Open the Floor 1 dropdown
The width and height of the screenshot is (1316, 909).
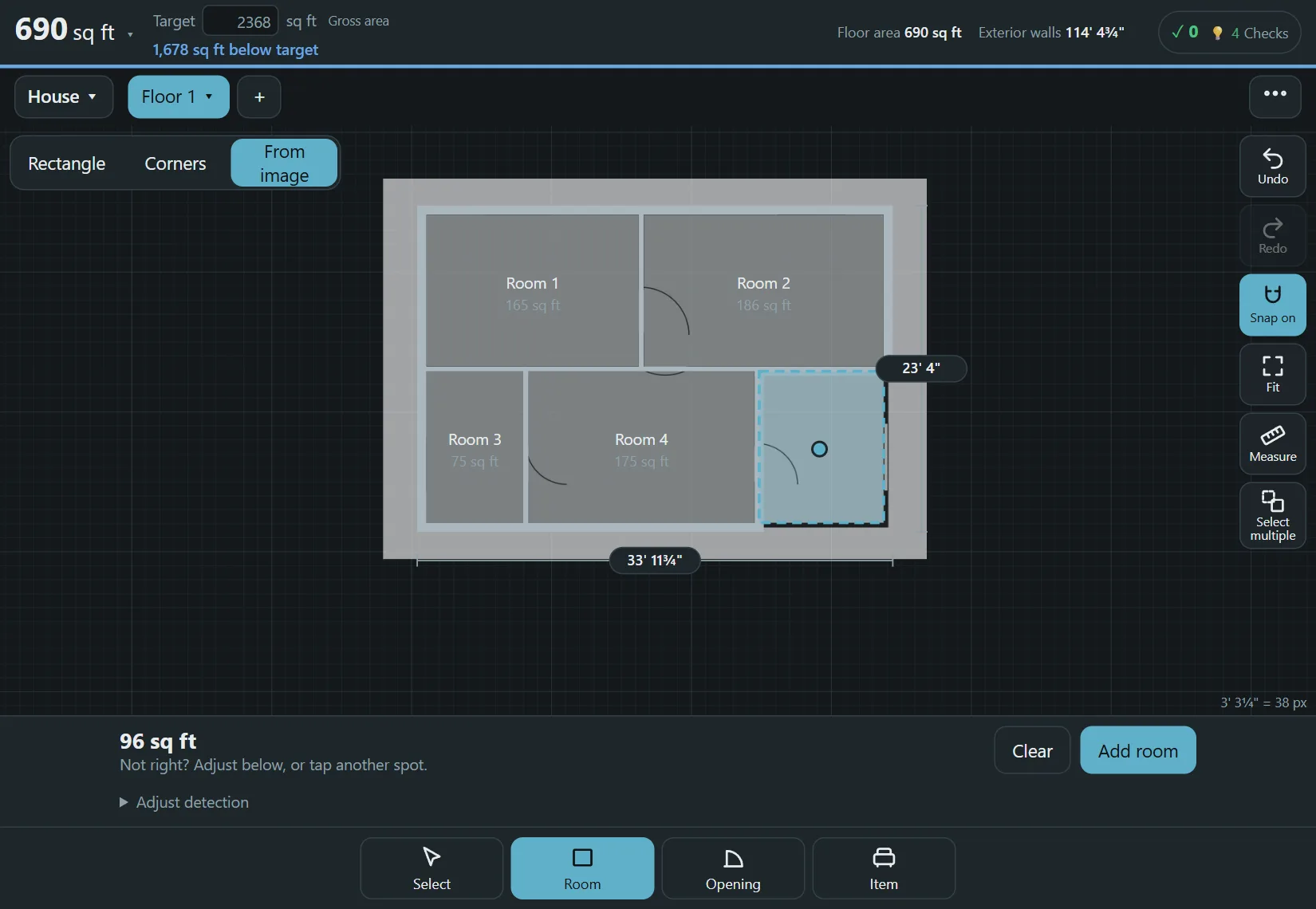click(179, 96)
